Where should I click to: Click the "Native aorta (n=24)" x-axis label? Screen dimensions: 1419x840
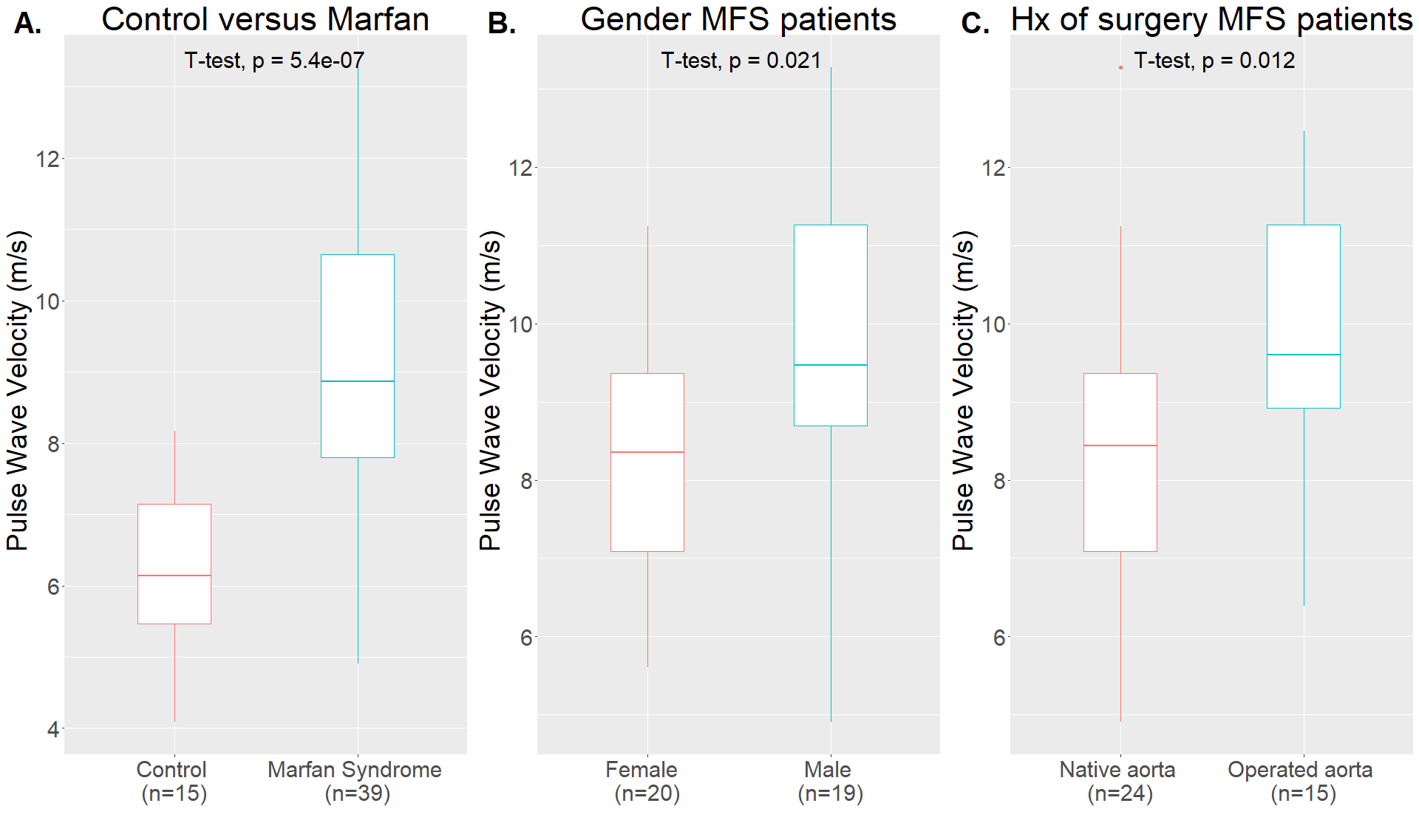(1118, 782)
